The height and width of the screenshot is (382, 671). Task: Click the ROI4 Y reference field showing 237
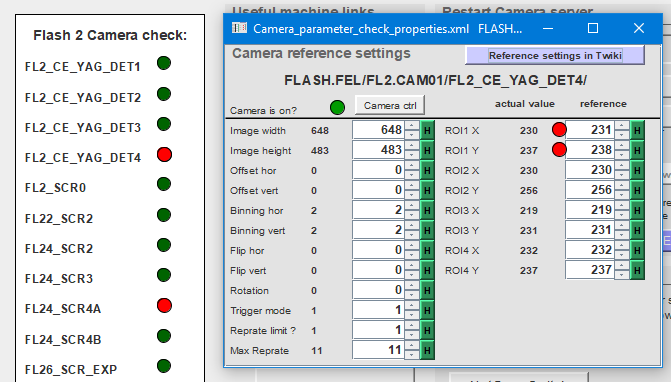[590, 270]
